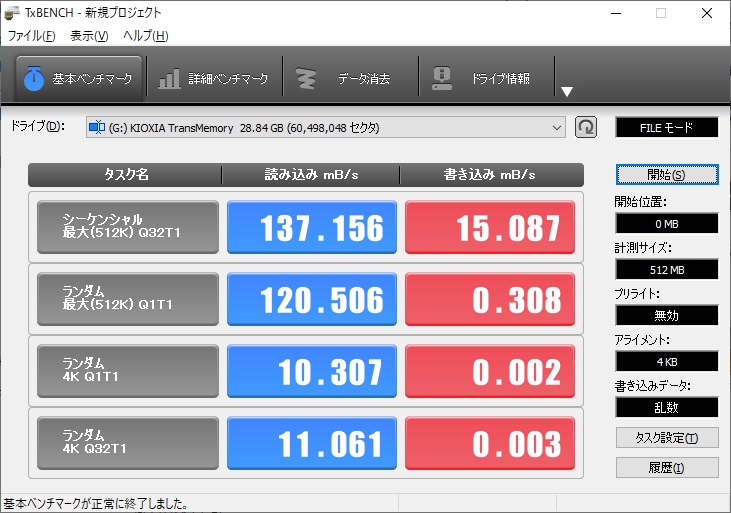
Task: Click 4K Q1T1 write result 0.002
Action: click(490, 371)
